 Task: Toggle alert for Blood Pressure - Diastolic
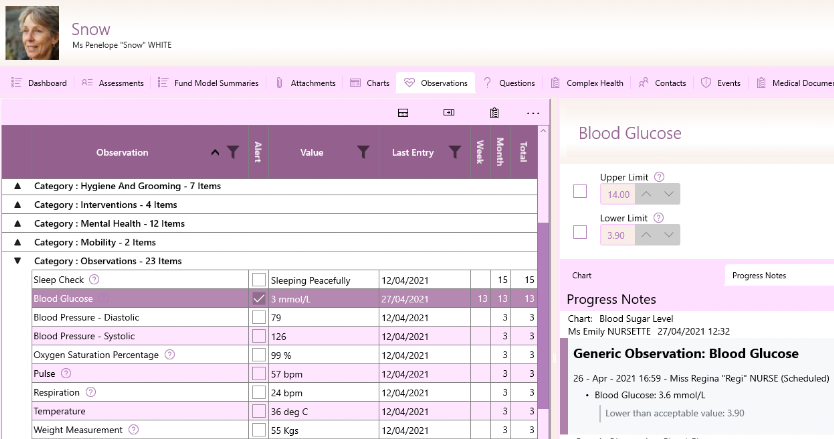point(258,317)
